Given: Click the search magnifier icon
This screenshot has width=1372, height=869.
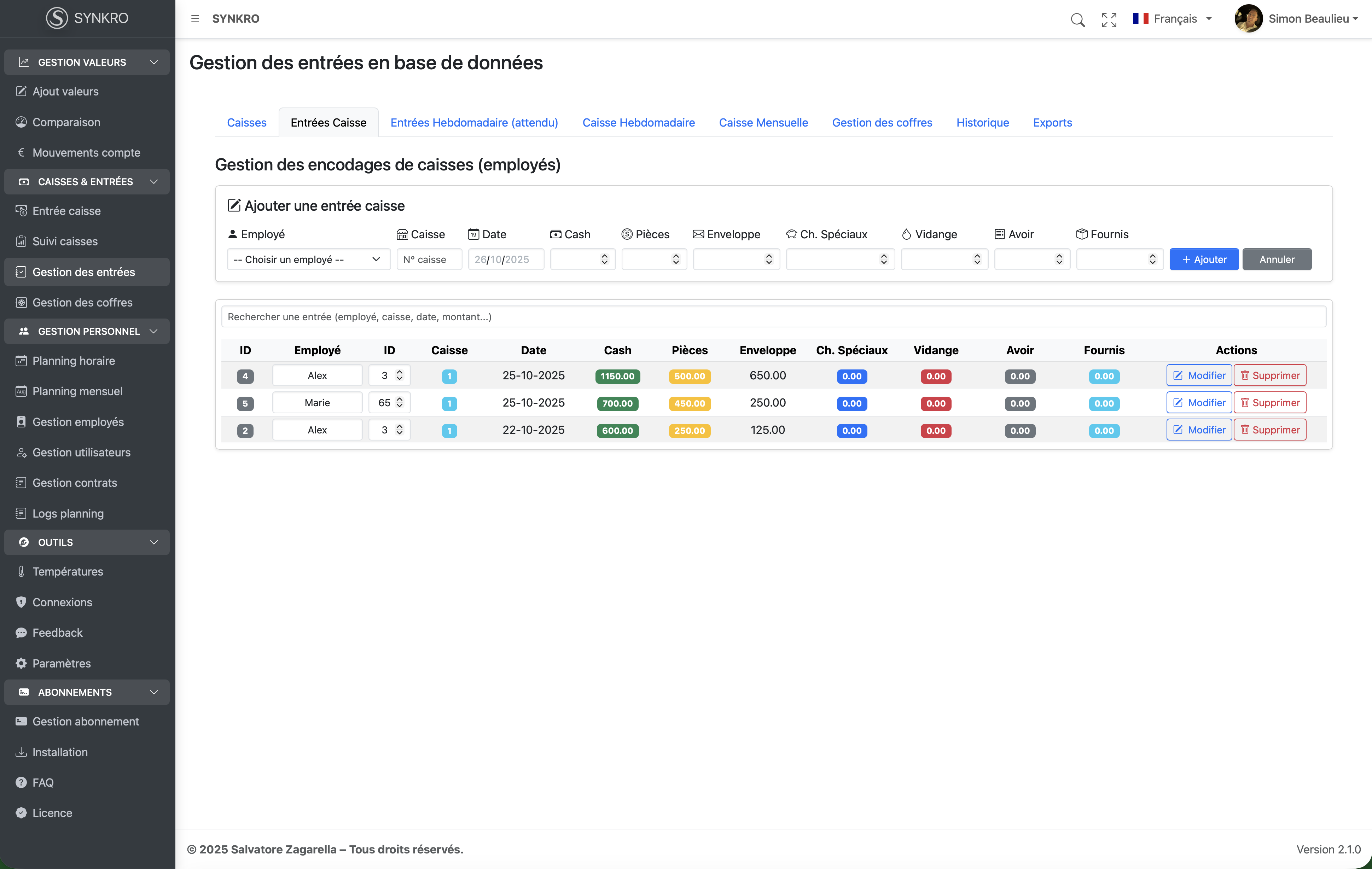Looking at the screenshot, I should (x=1077, y=19).
